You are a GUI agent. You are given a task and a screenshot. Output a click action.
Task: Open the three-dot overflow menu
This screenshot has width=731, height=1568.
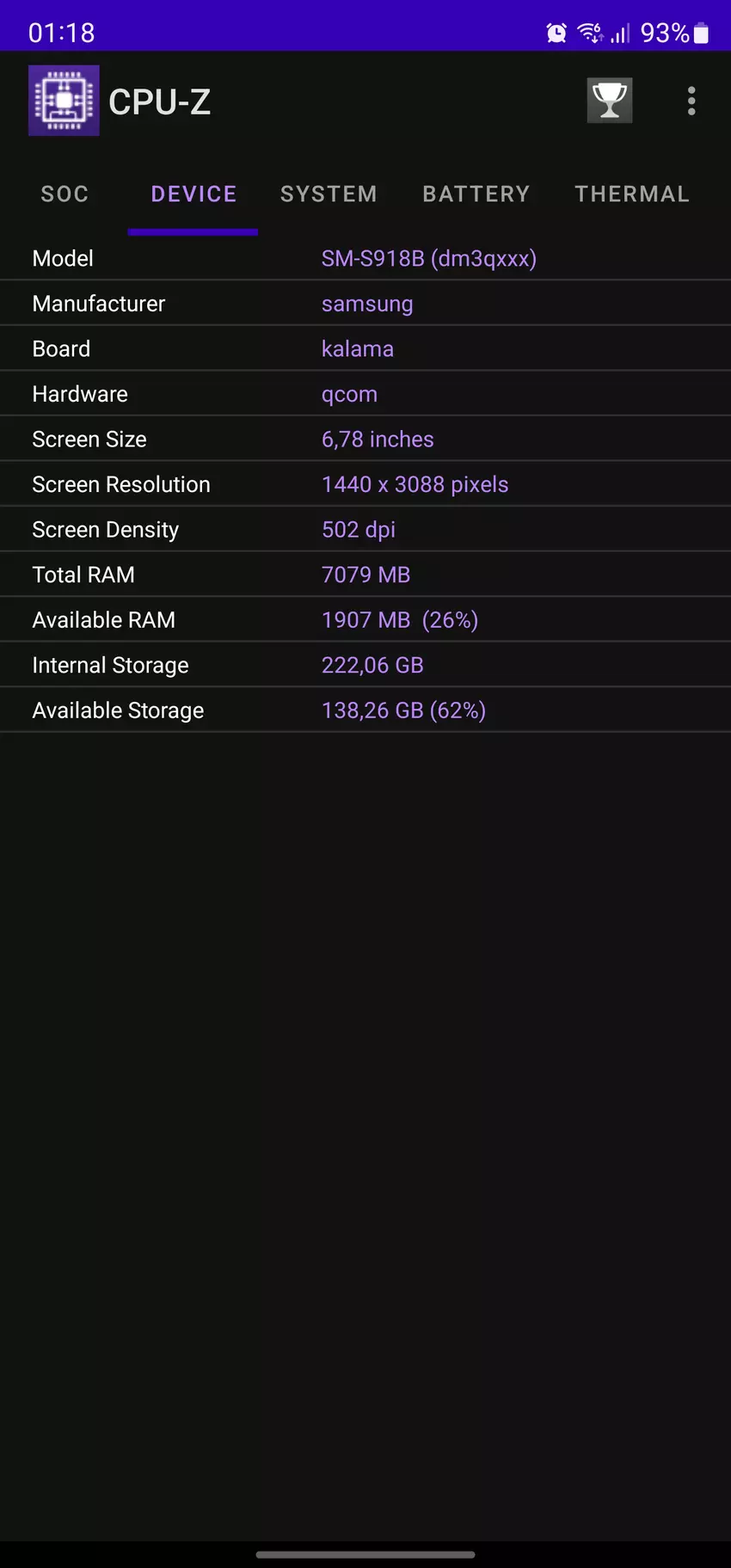[x=691, y=101]
